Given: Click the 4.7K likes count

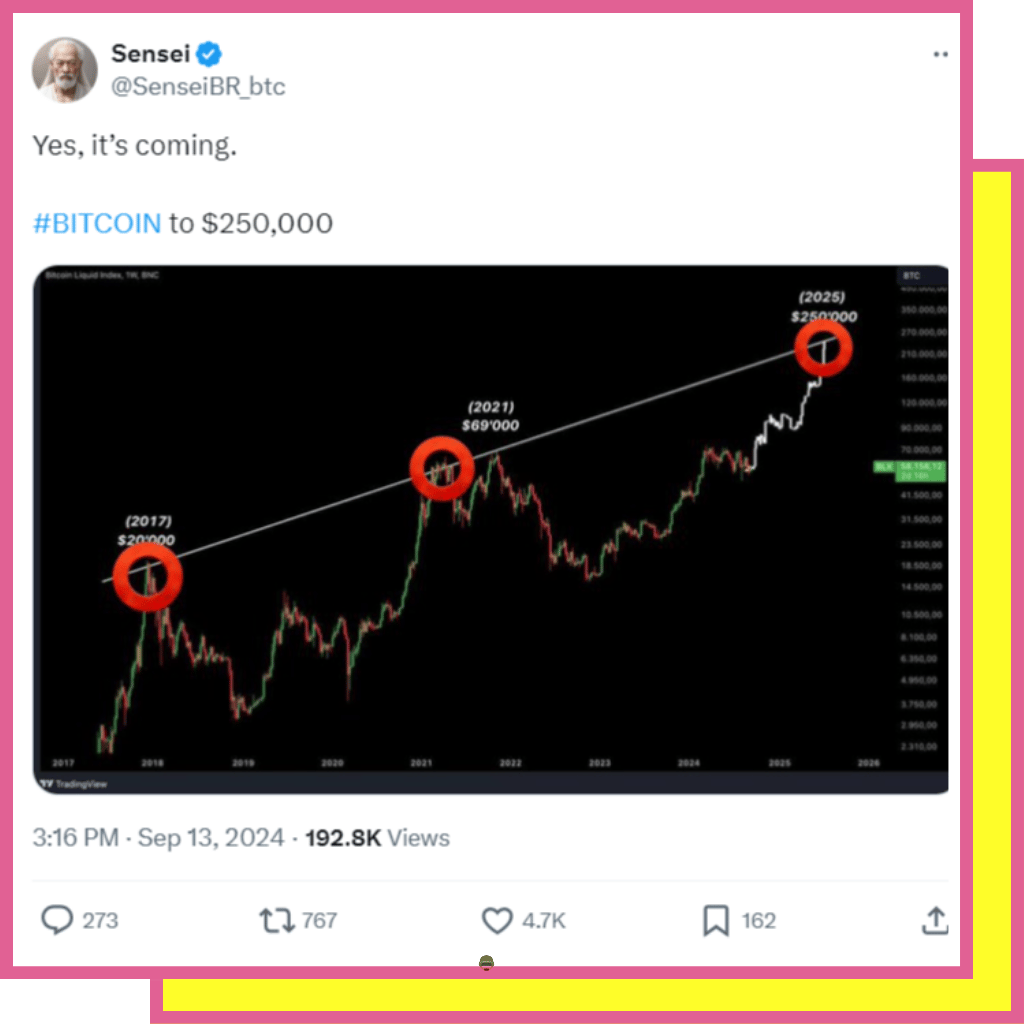Looking at the screenshot, I should point(544,921).
